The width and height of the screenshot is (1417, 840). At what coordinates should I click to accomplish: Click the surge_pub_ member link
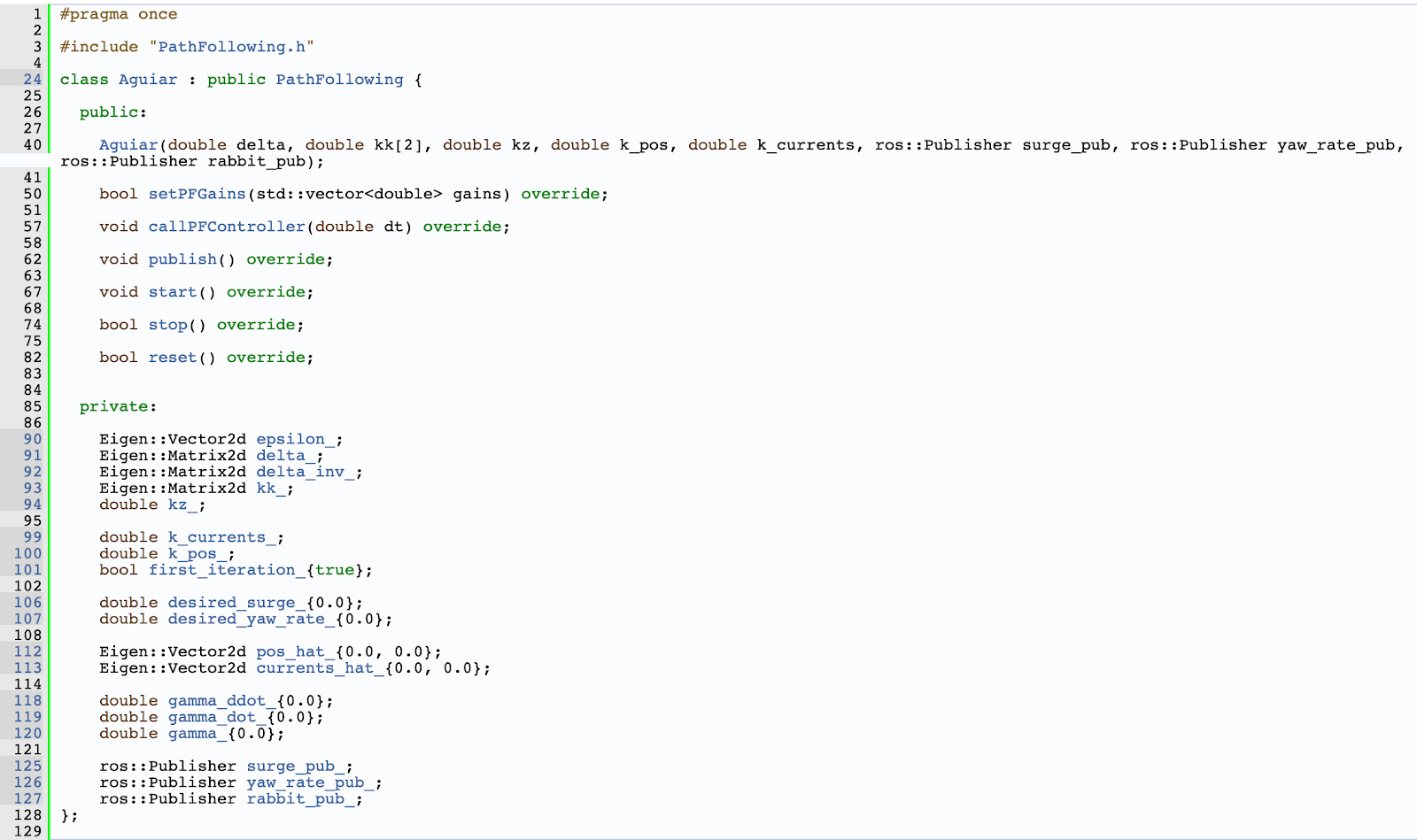(296, 767)
